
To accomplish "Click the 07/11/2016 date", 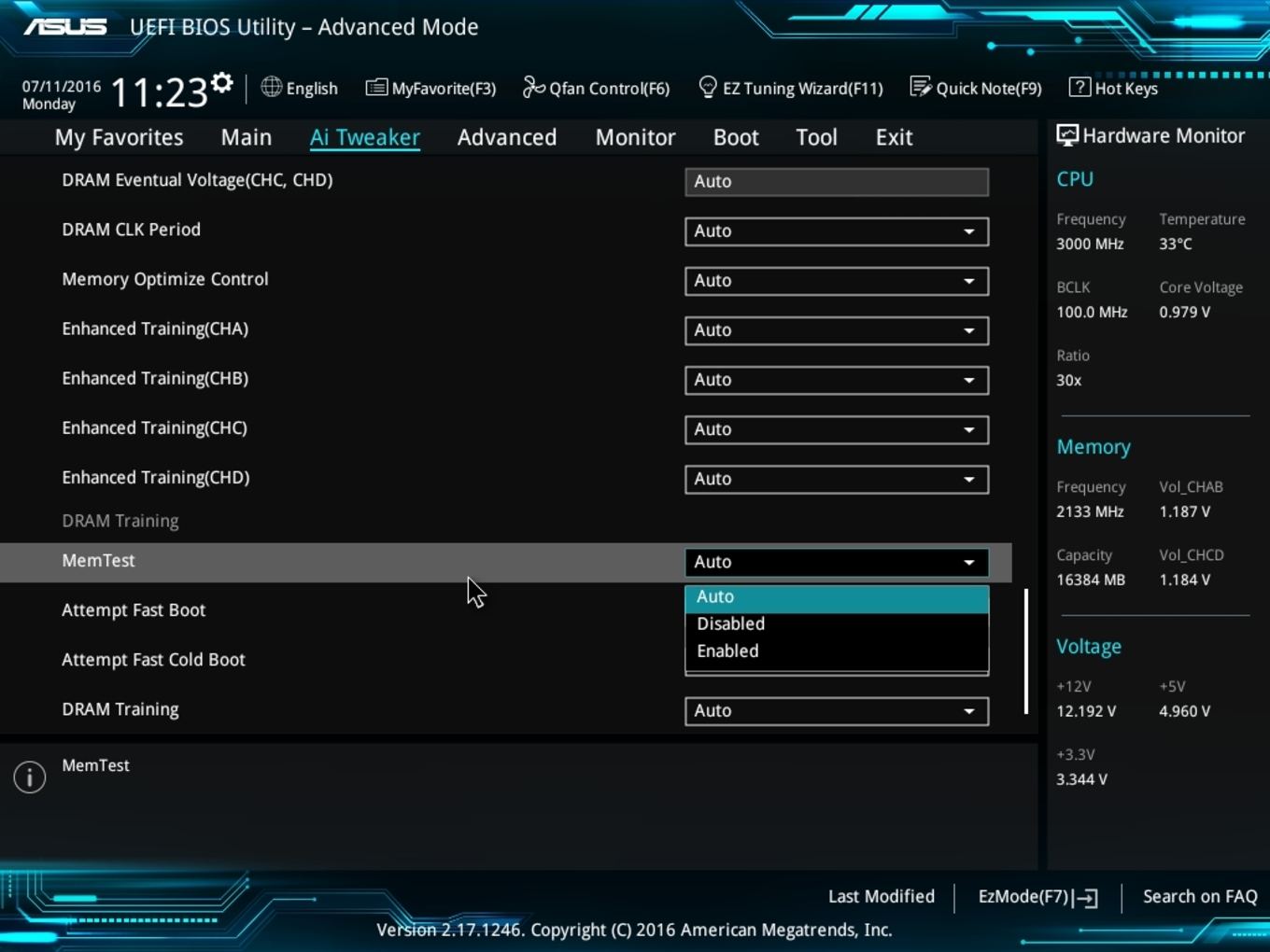I will [x=62, y=86].
